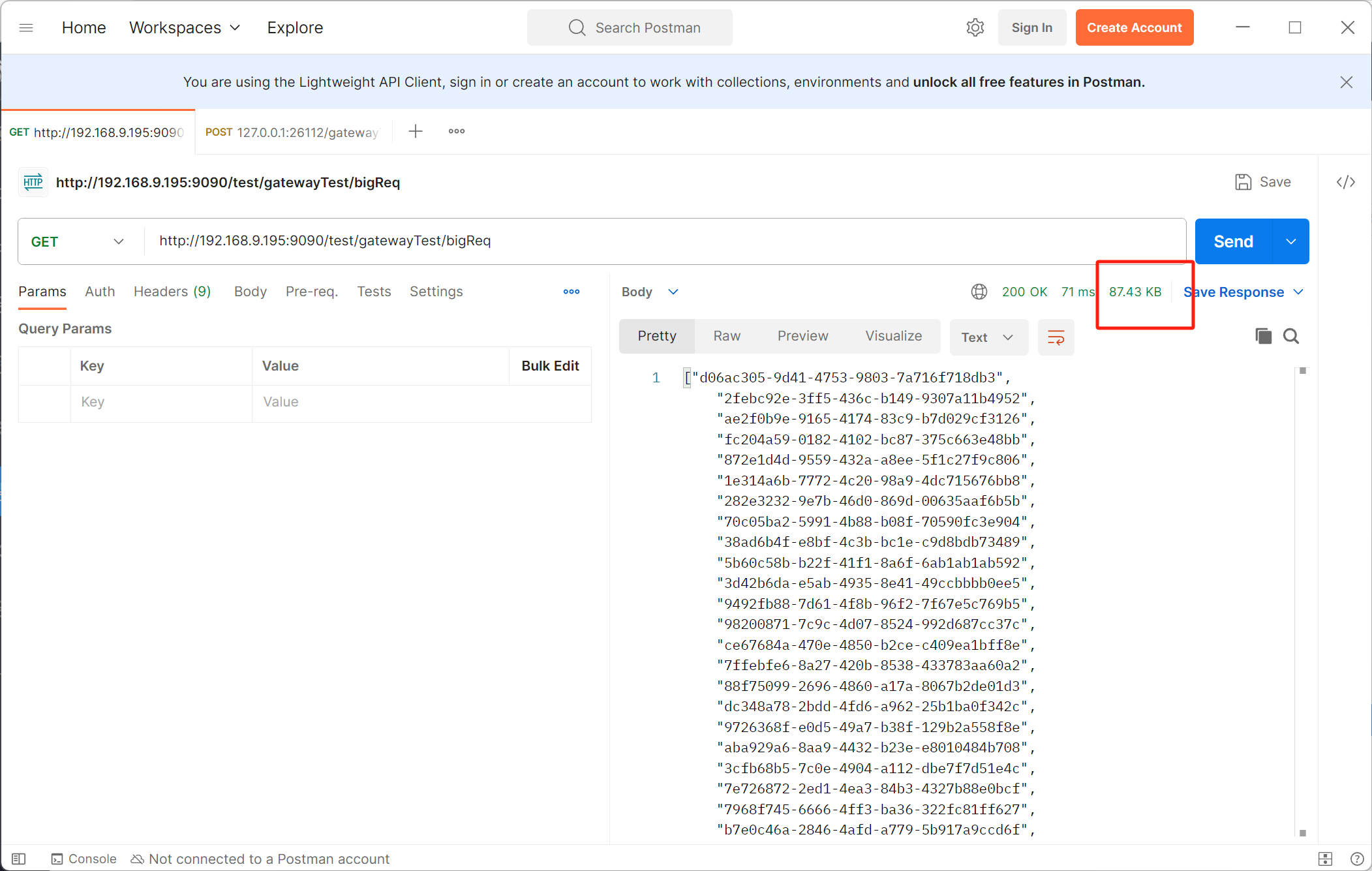Click the response body vertical scrollbar
The height and width of the screenshot is (871, 1372).
coord(1302,600)
